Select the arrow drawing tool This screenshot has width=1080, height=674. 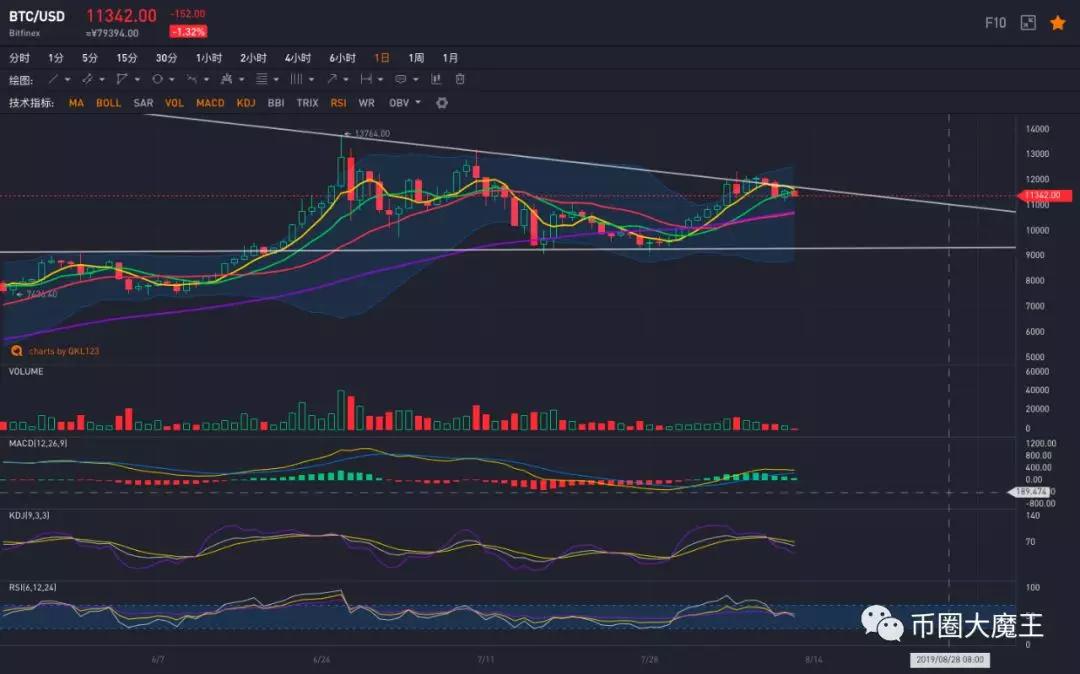point(332,80)
